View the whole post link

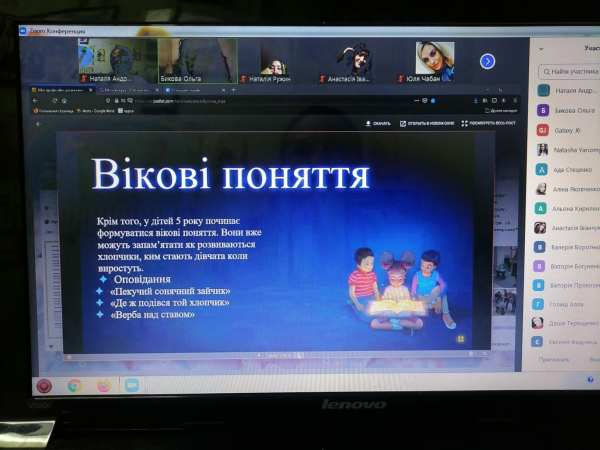pyautogui.click(x=488, y=123)
